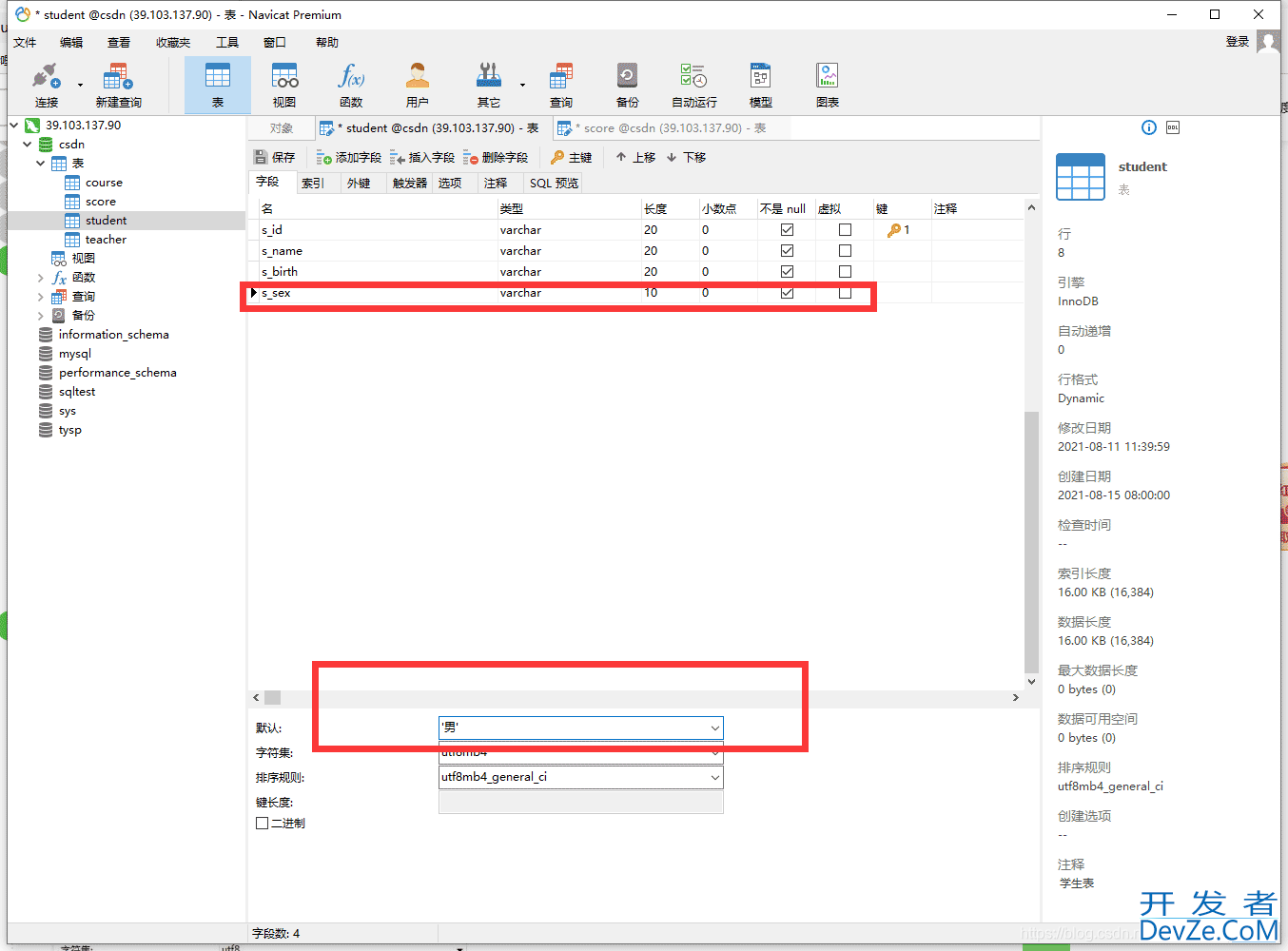The image size is (1288, 951).
Task: Open the Function f(x) toolbar icon
Action: coord(351,85)
